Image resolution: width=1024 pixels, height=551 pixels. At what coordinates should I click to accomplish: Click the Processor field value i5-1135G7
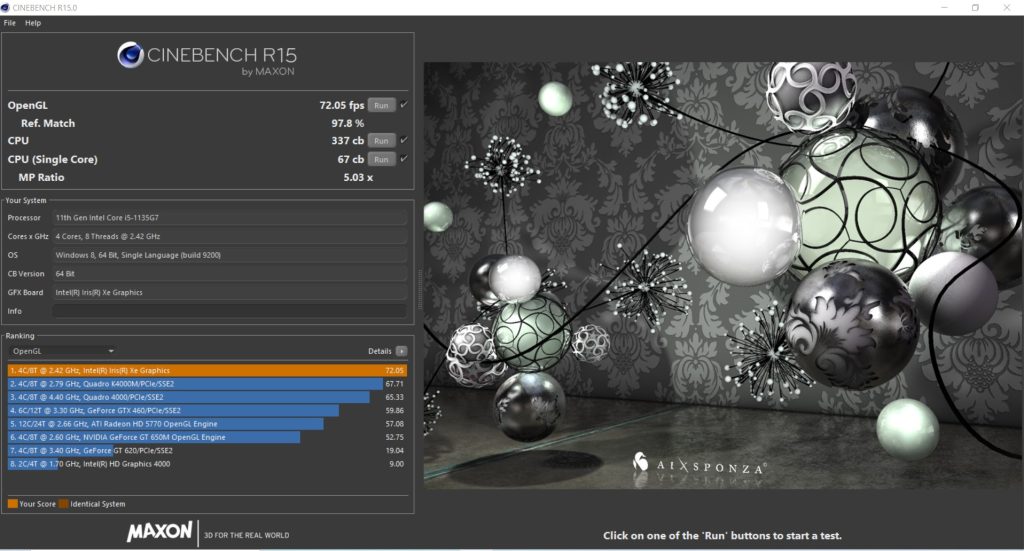tap(229, 217)
